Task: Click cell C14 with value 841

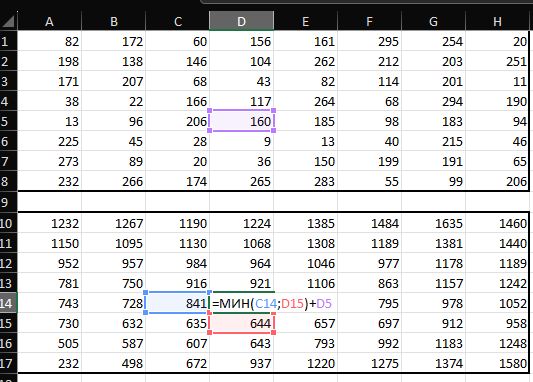Action: point(177,303)
